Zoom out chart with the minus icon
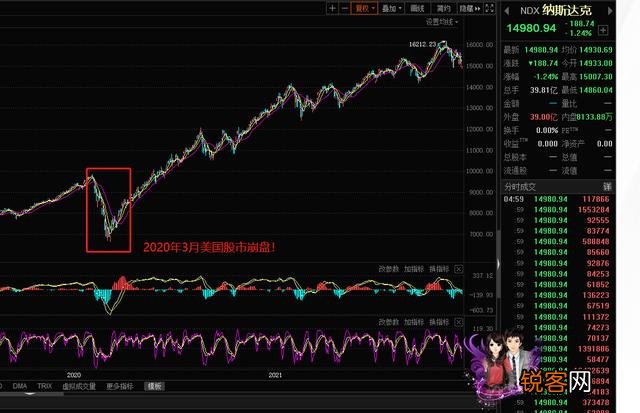 (344, 8)
